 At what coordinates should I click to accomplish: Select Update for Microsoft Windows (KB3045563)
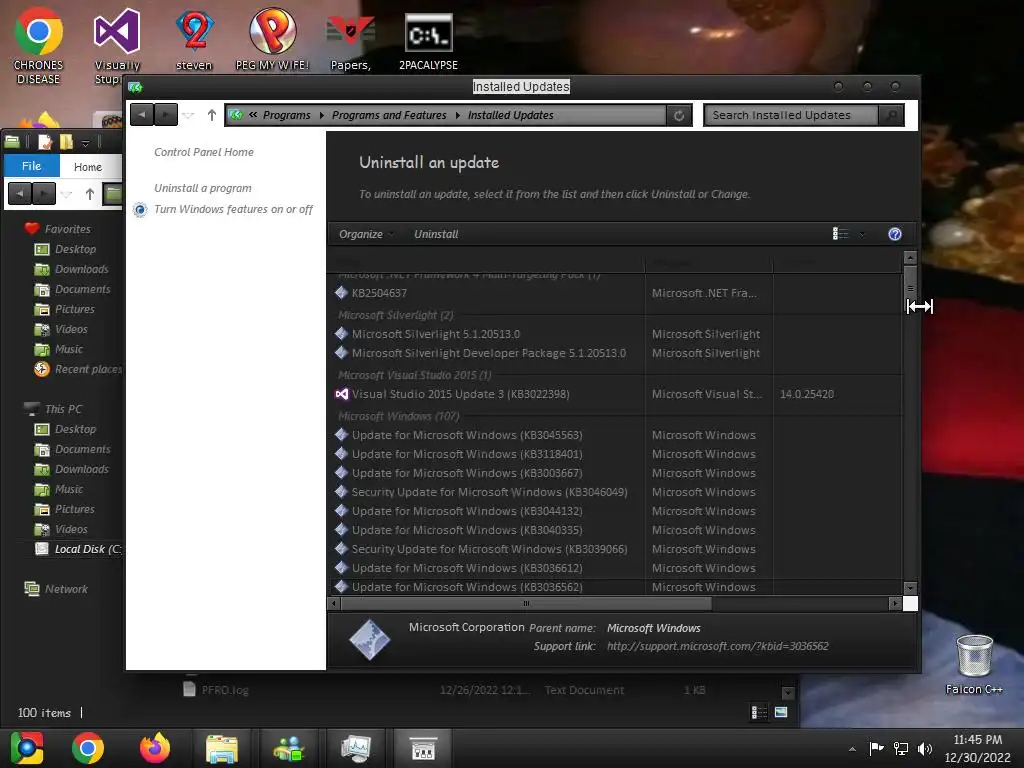615,435
